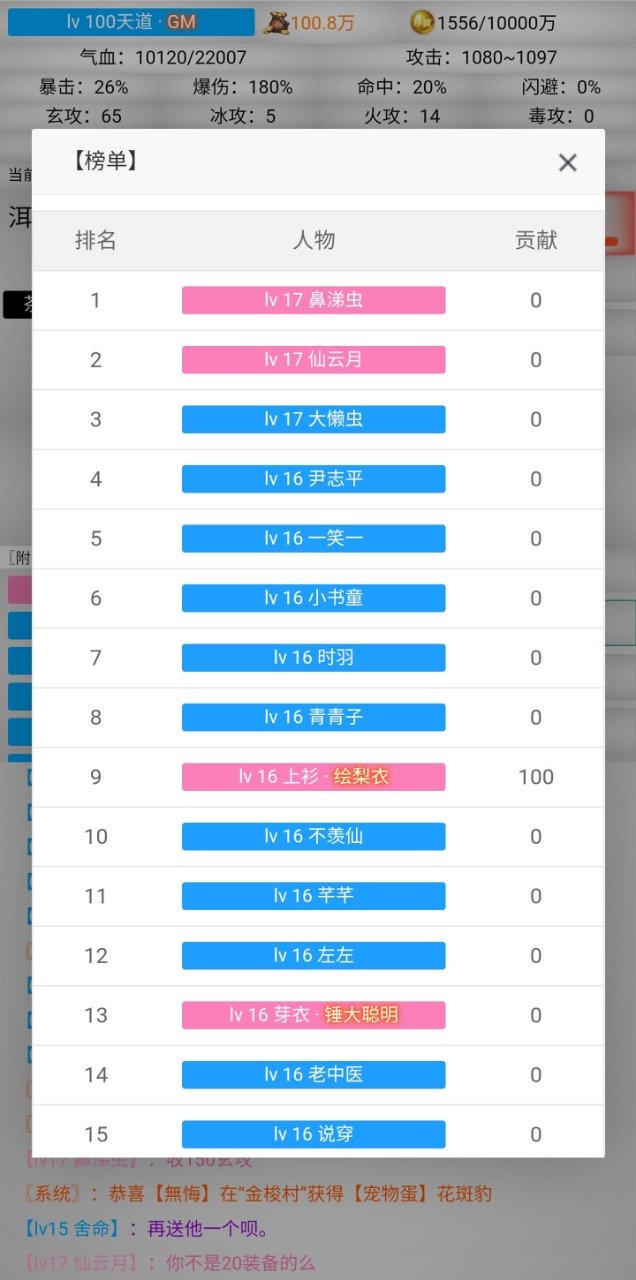The width and height of the screenshot is (636, 1280).
Task: Click the 贡献 column header
Action: pos(536,240)
